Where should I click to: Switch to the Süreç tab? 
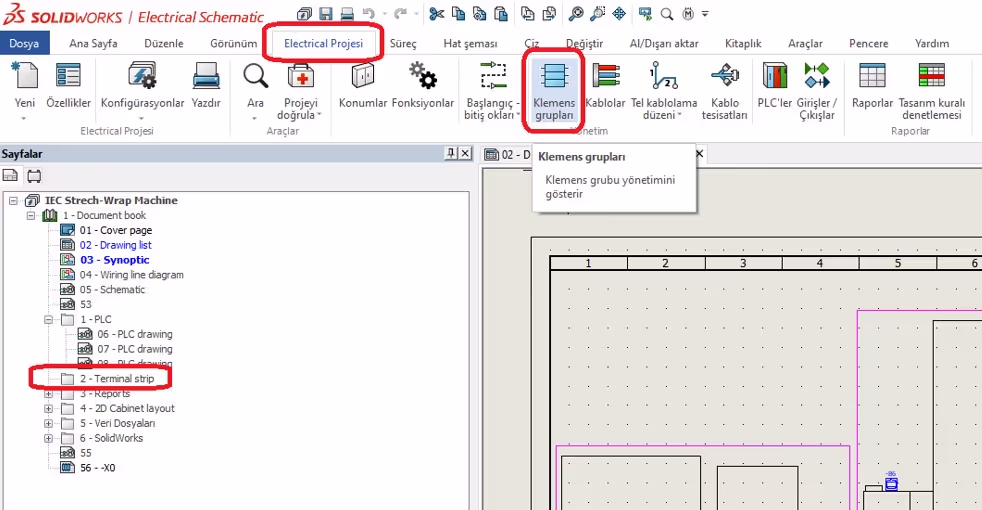coord(403,43)
